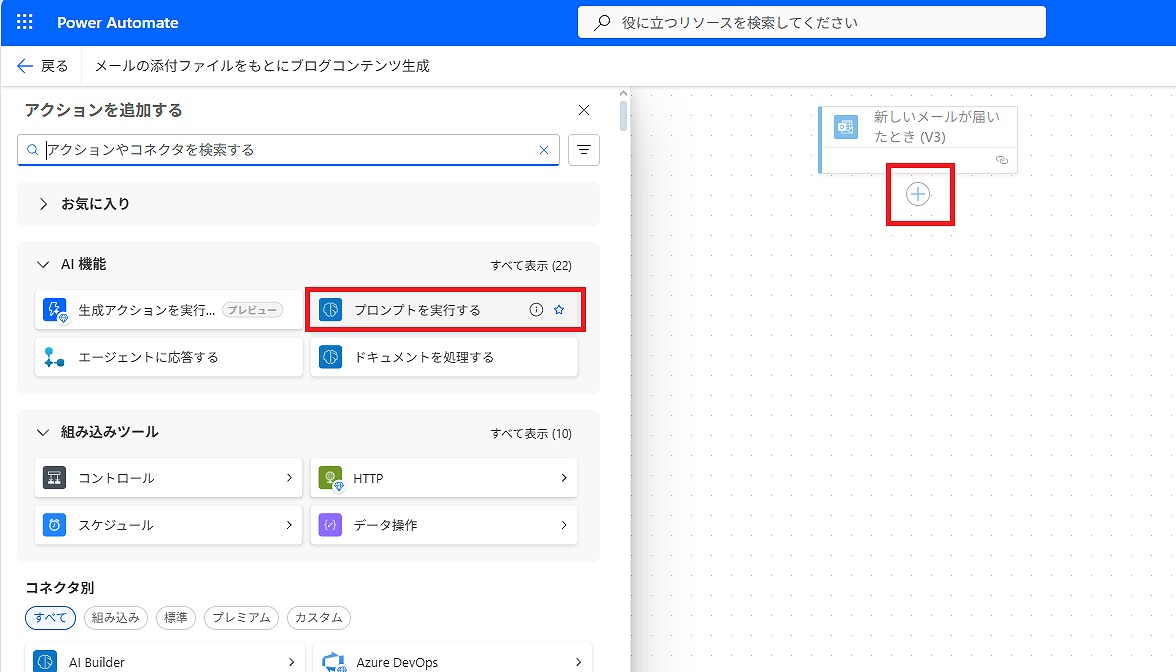
Task: Close the アクションを追加する panel
Action: (x=584, y=110)
